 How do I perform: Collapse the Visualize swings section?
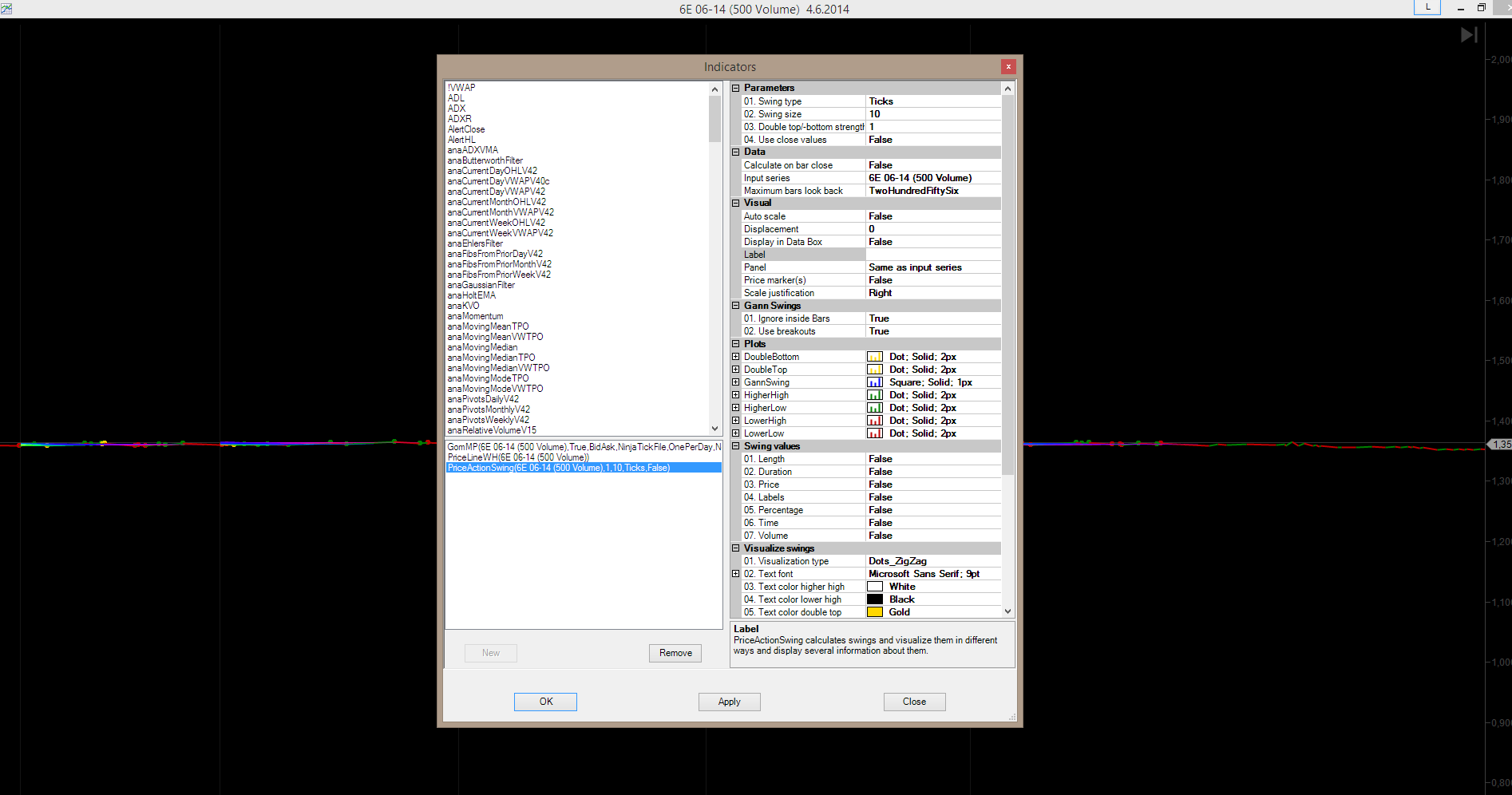pos(736,548)
